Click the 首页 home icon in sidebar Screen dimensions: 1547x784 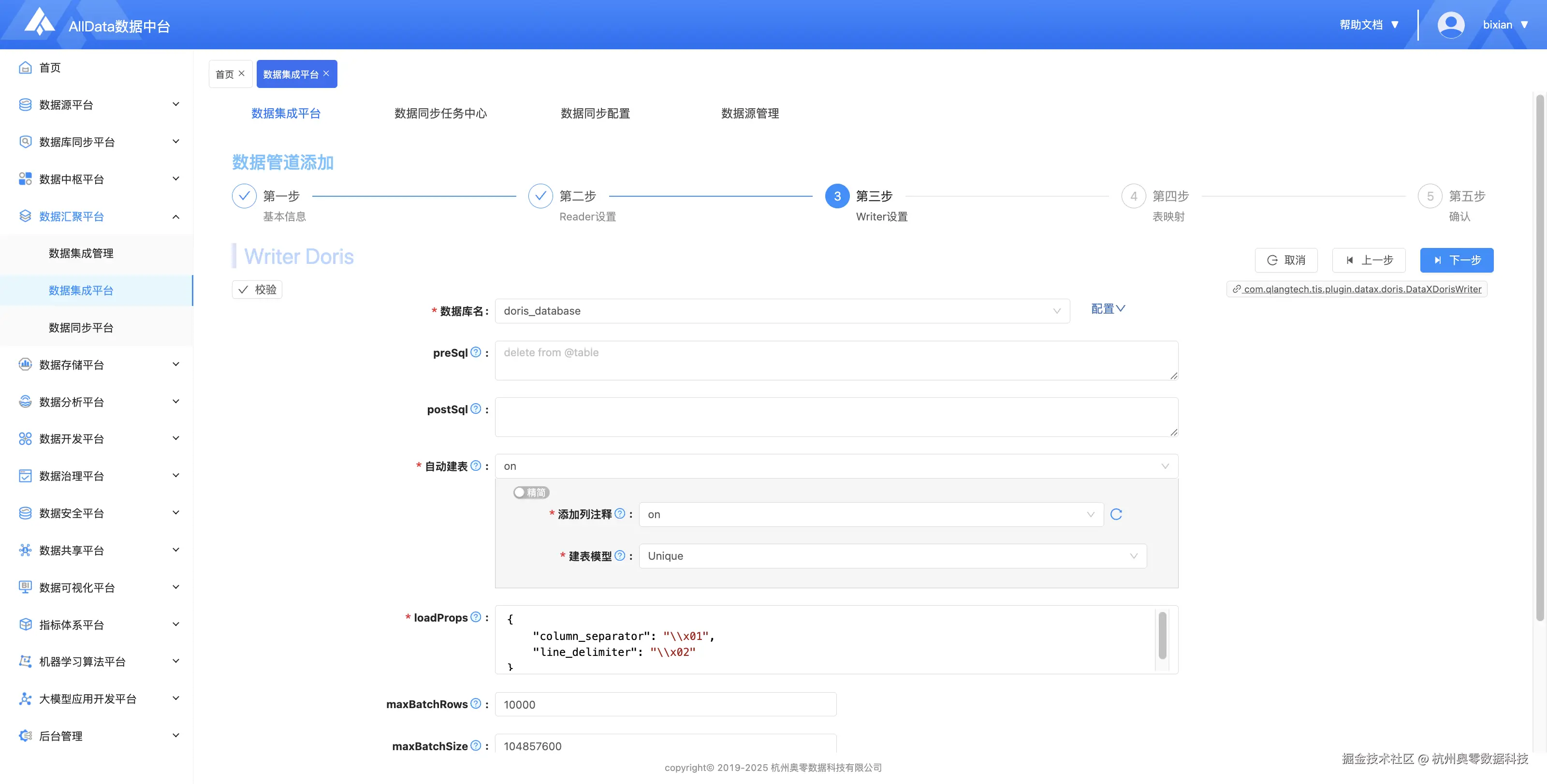coord(25,67)
